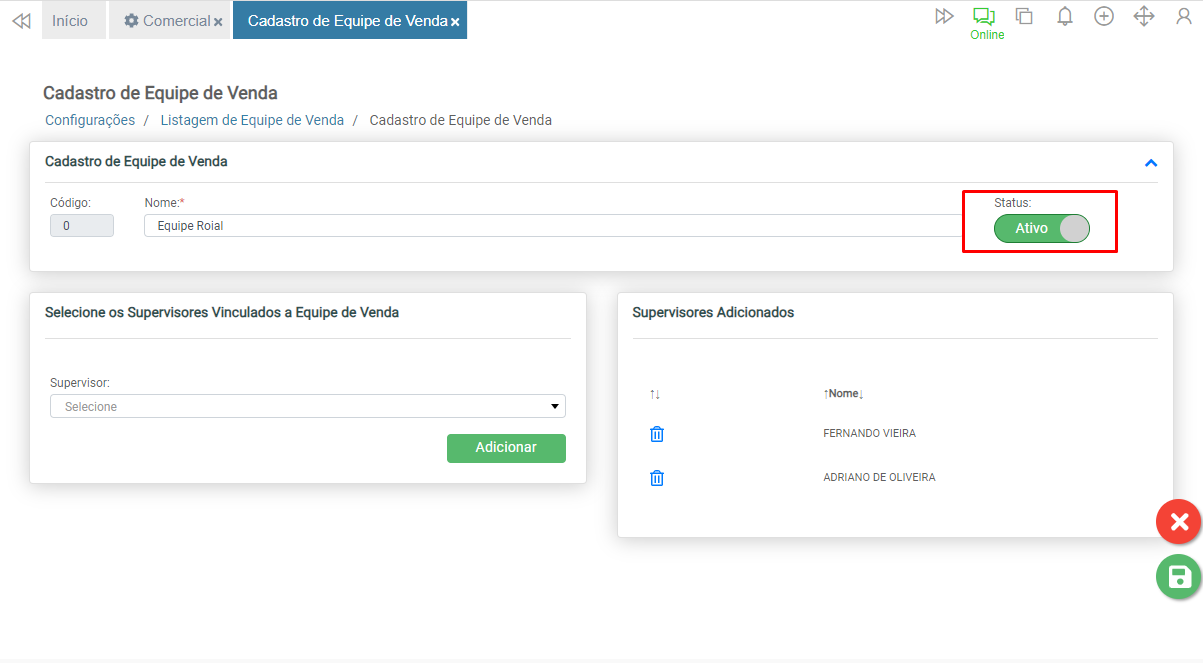The width and height of the screenshot is (1203, 663).
Task: Click the four-way move arrows icon
Action: (x=1144, y=16)
